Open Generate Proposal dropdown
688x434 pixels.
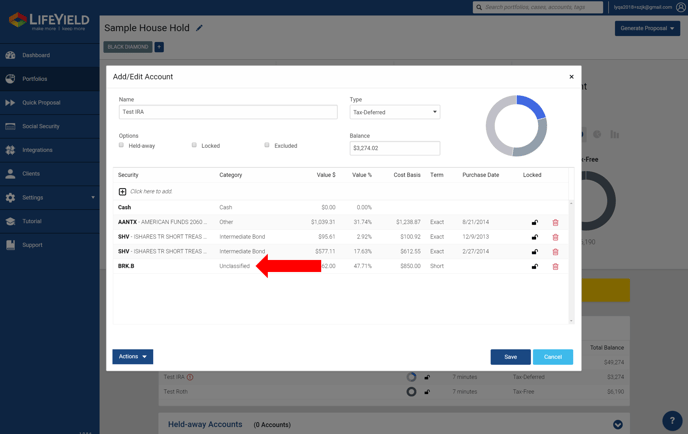pyautogui.click(x=647, y=29)
